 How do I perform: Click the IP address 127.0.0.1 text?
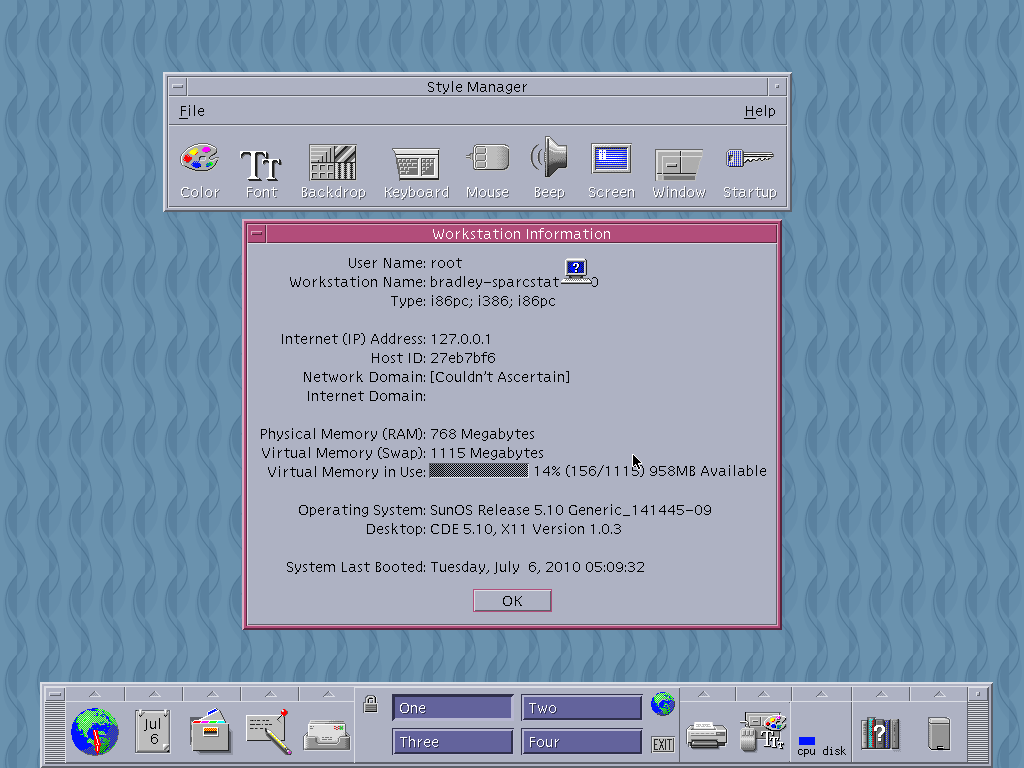[460, 339]
